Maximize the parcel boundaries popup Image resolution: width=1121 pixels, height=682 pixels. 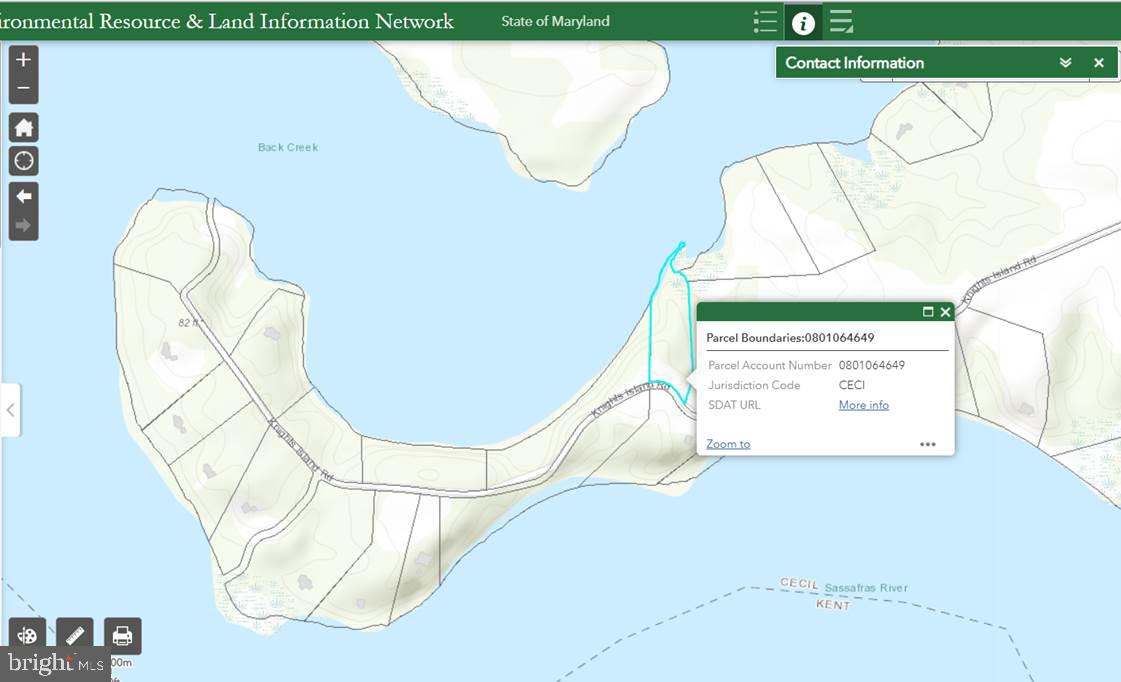[928, 312]
